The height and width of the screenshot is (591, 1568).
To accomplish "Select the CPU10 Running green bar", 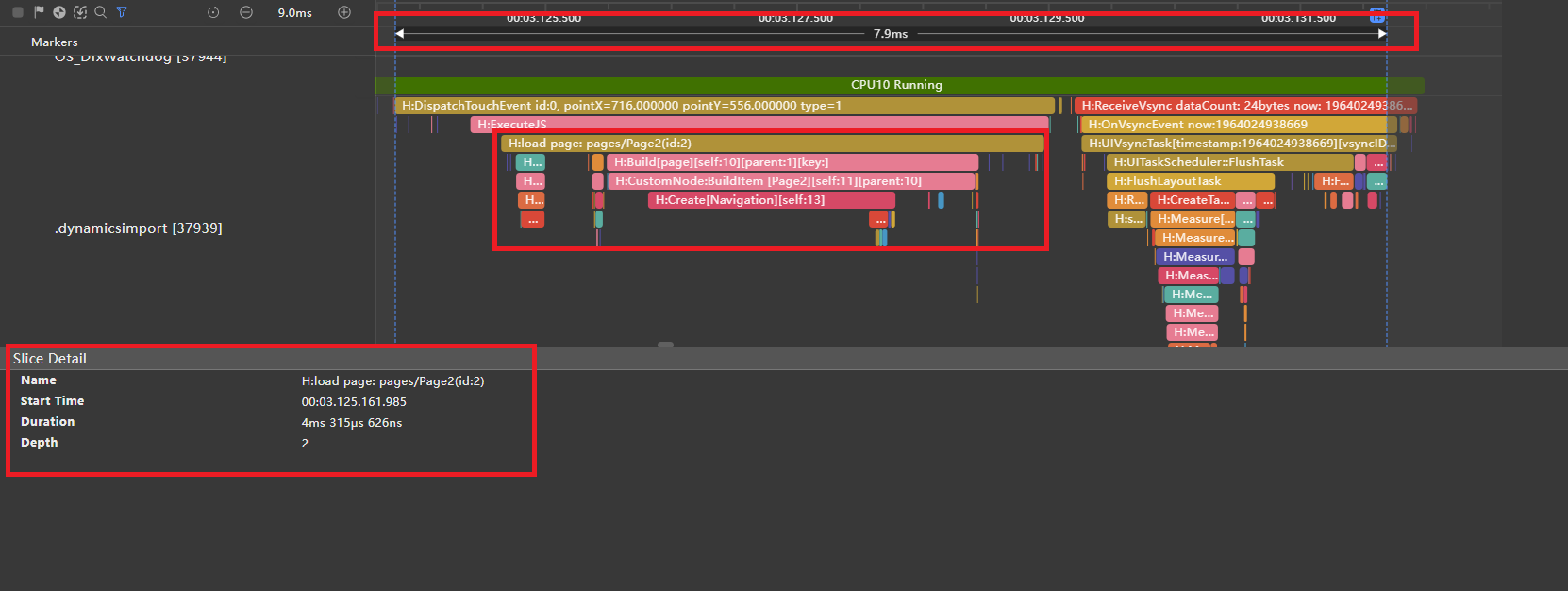I will pyautogui.click(x=896, y=85).
